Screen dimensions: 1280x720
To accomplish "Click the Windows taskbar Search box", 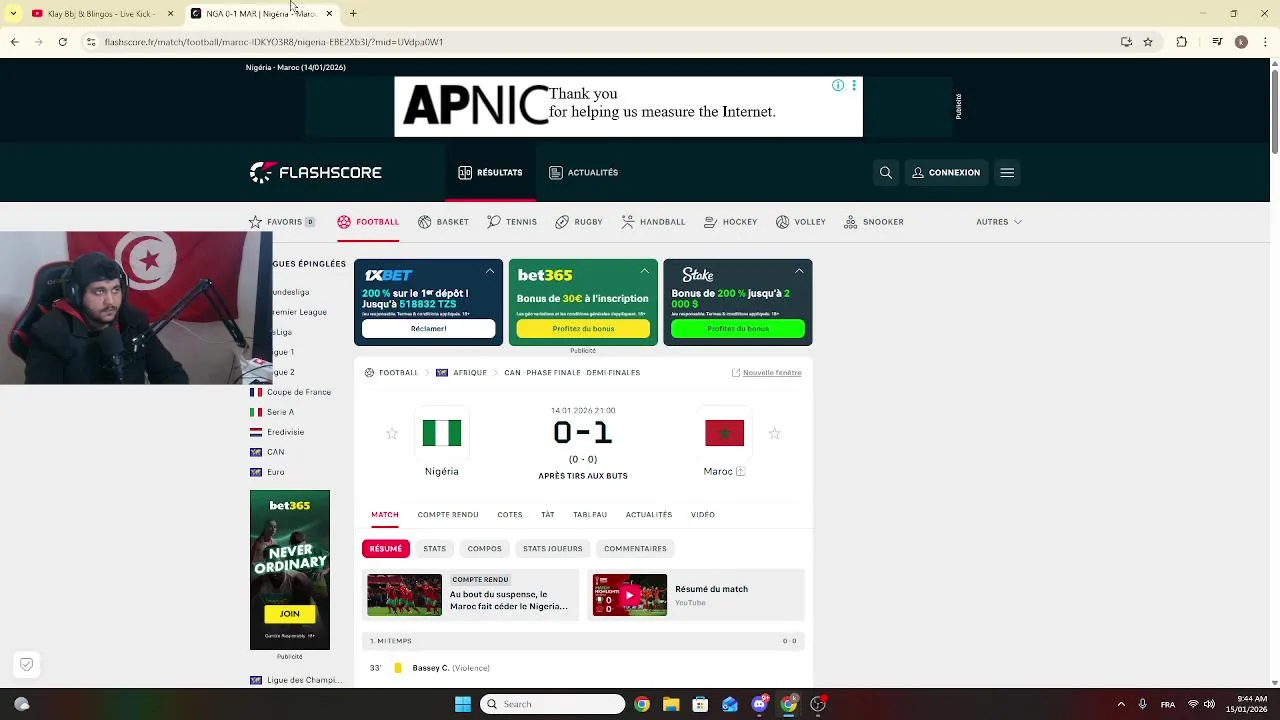I will coord(553,704).
